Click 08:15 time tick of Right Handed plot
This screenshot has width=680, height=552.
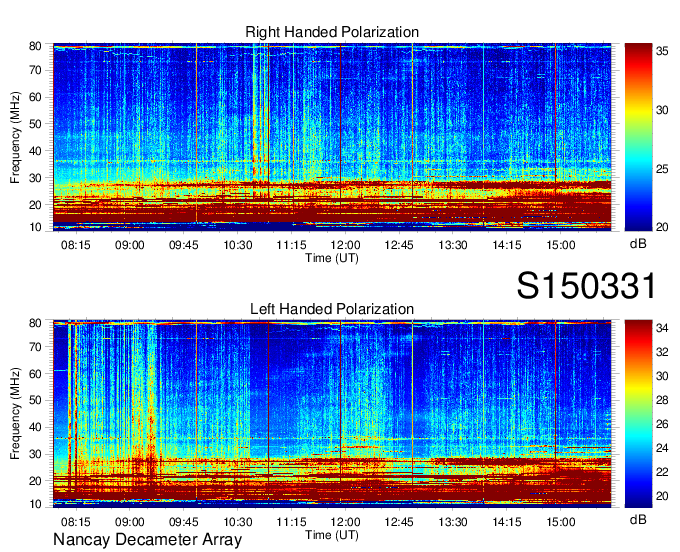pyautogui.click(x=75, y=245)
